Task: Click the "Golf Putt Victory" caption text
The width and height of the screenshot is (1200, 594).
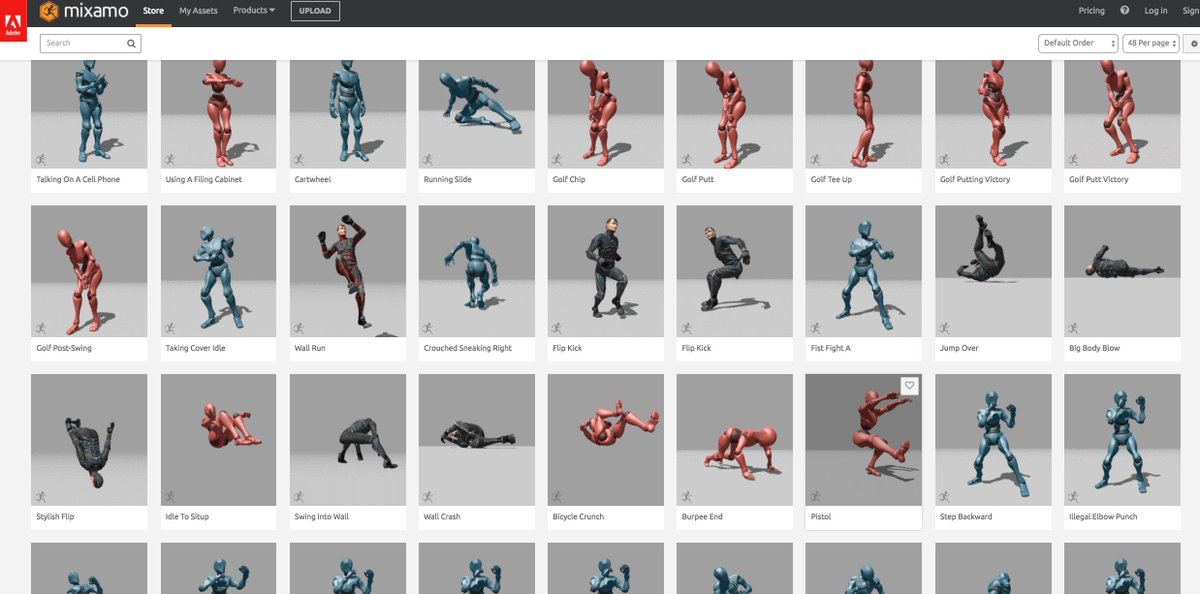Action: [1099, 180]
